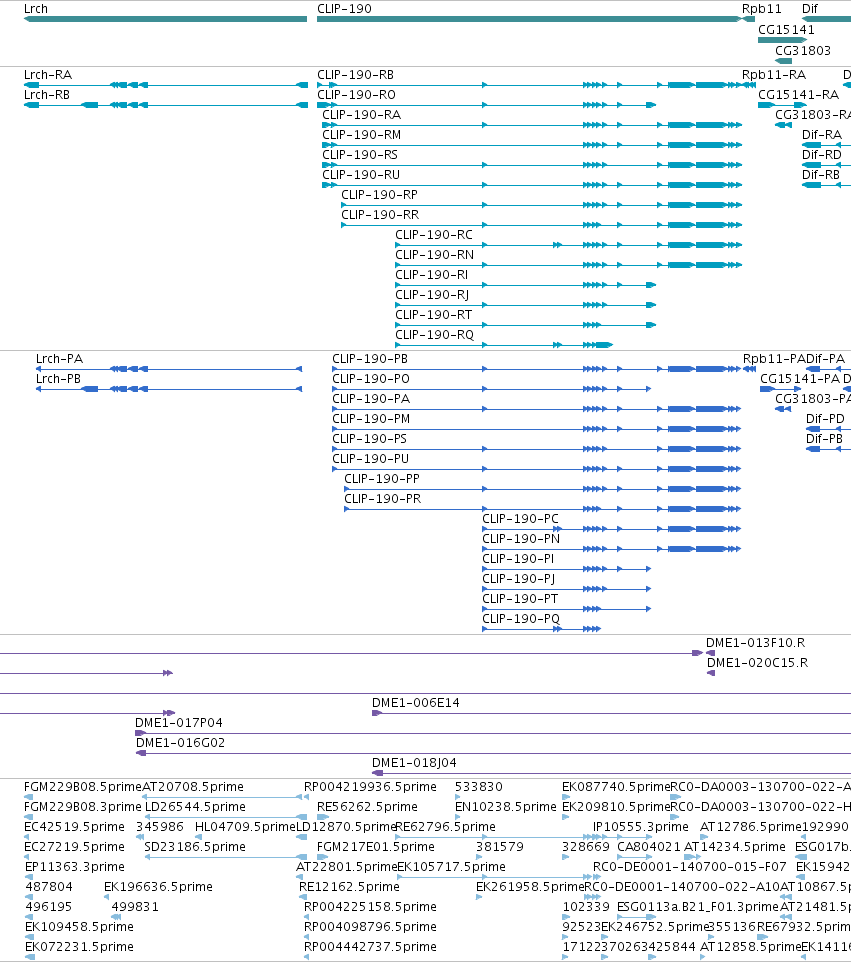The height and width of the screenshot is (962, 851).
Task: Click transcript CLIP-190-RO
Action: coord(356,95)
